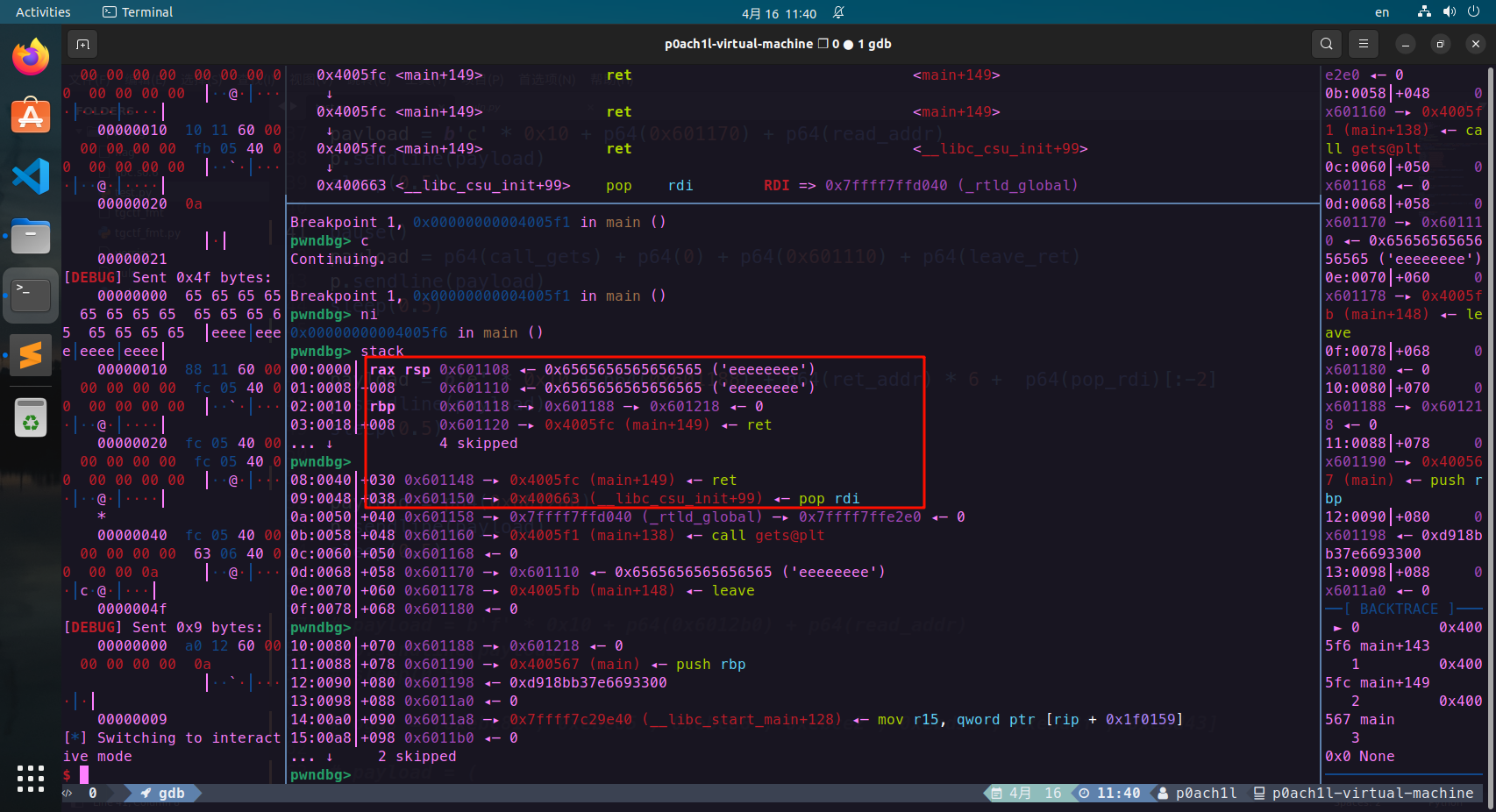Open the Files manager in the dock
This screenshot has height=812, width=1496.
[31, 236]
